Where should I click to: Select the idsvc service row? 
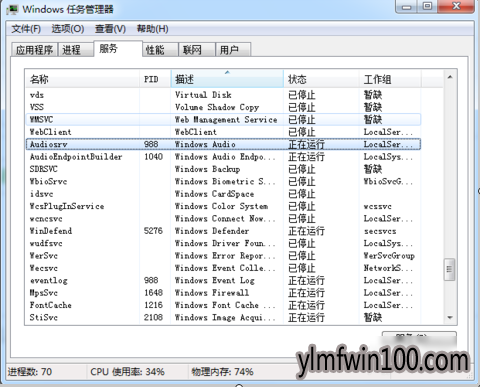[223, 194]
